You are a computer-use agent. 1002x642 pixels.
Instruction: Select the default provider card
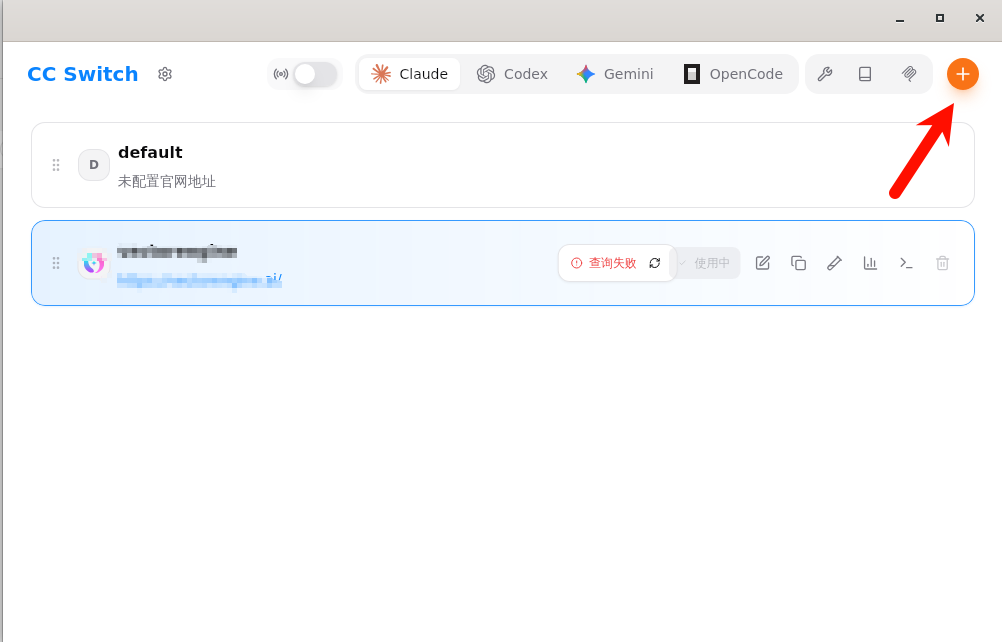click(502, 165)
